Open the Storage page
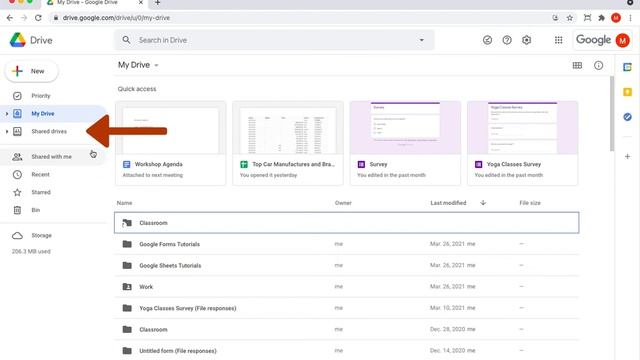Screen dimensions: 640x360 point(41,236)
